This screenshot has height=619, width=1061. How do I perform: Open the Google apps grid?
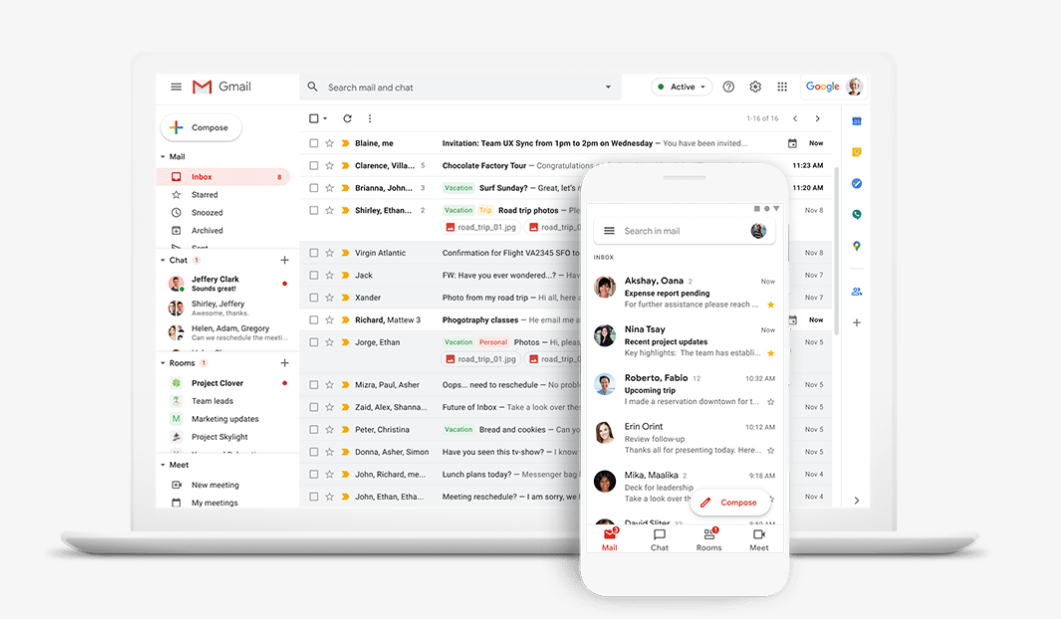(x=782, y=87)
